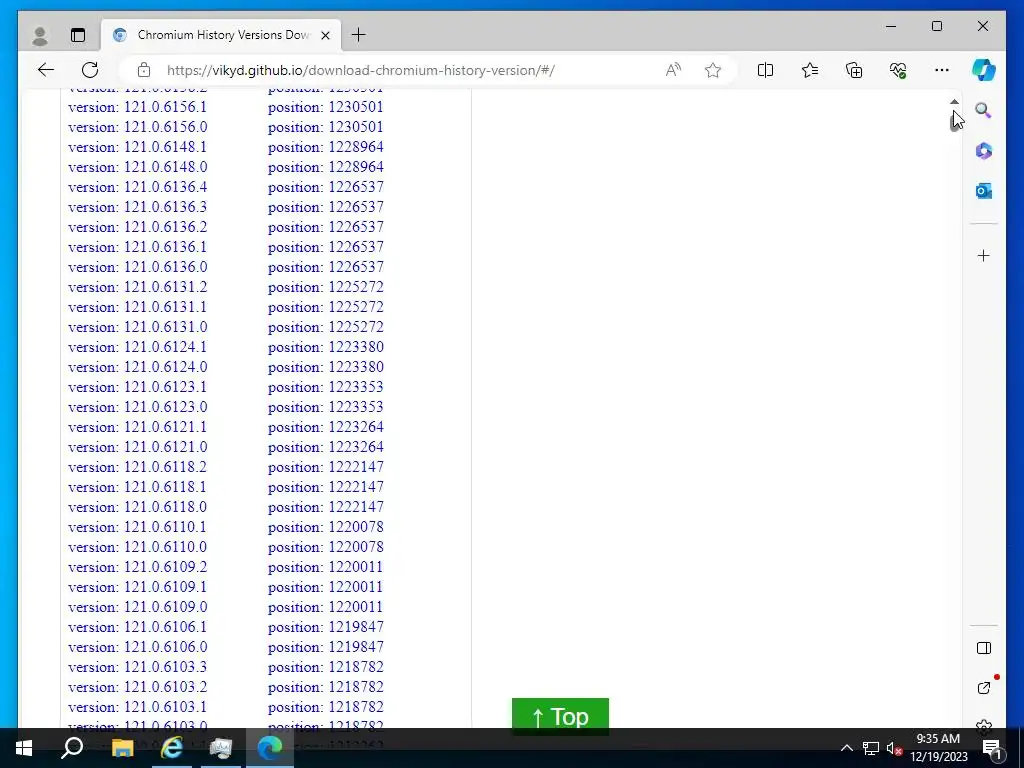This screenshot has width=1024, height=768.
Task: Click position 1220011 for version 121.0.6109.2
Action: click(x=325, y=567)
